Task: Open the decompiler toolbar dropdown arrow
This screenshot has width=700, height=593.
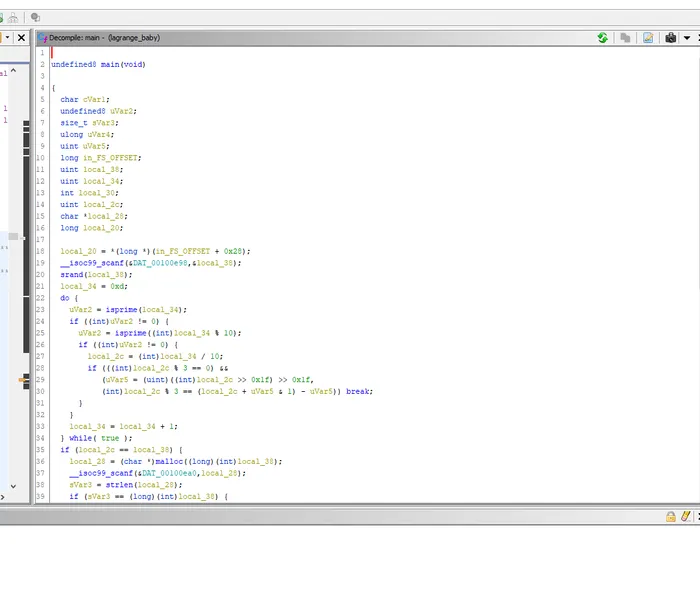Action: point(687,37)
